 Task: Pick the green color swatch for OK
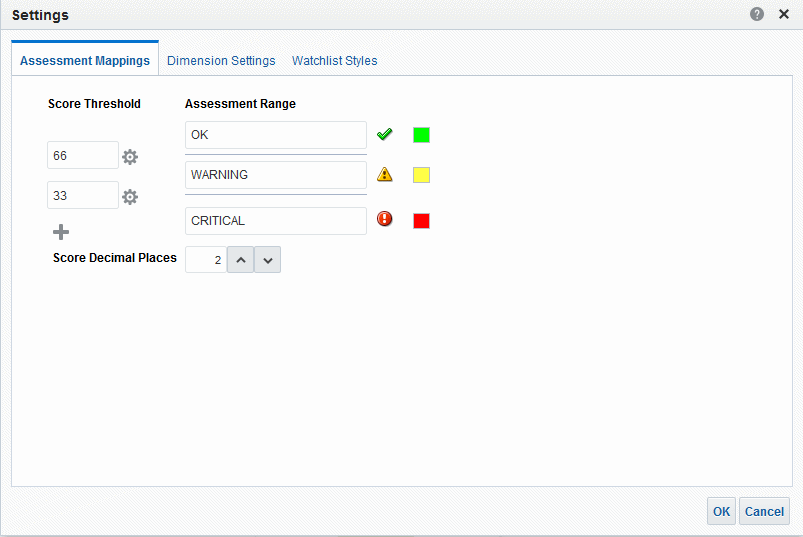tap(422, 135)
